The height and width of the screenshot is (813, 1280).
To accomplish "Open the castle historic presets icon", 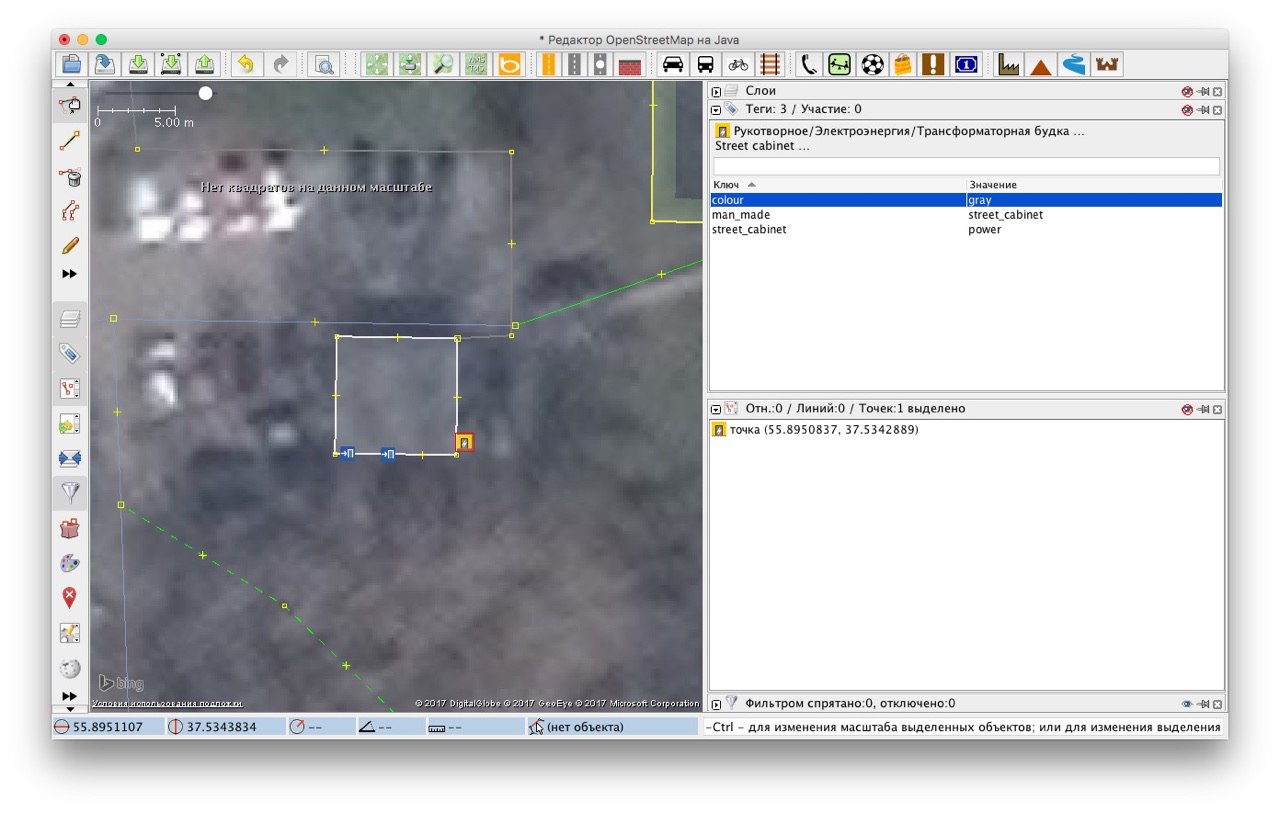I will click(x=1107, y=64).
